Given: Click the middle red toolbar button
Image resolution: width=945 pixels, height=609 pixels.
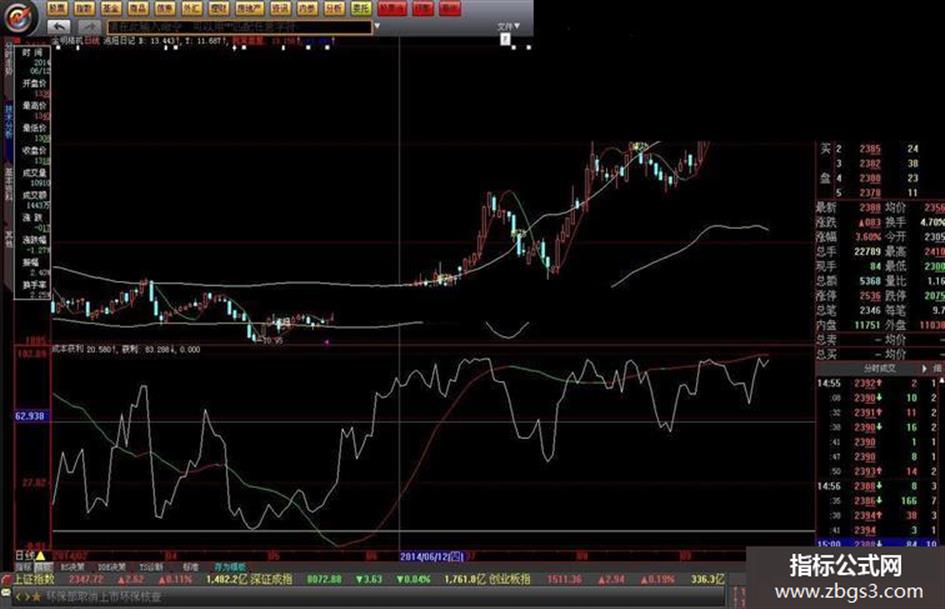Looking at the screenshot, I should click(x=423, y=8).
